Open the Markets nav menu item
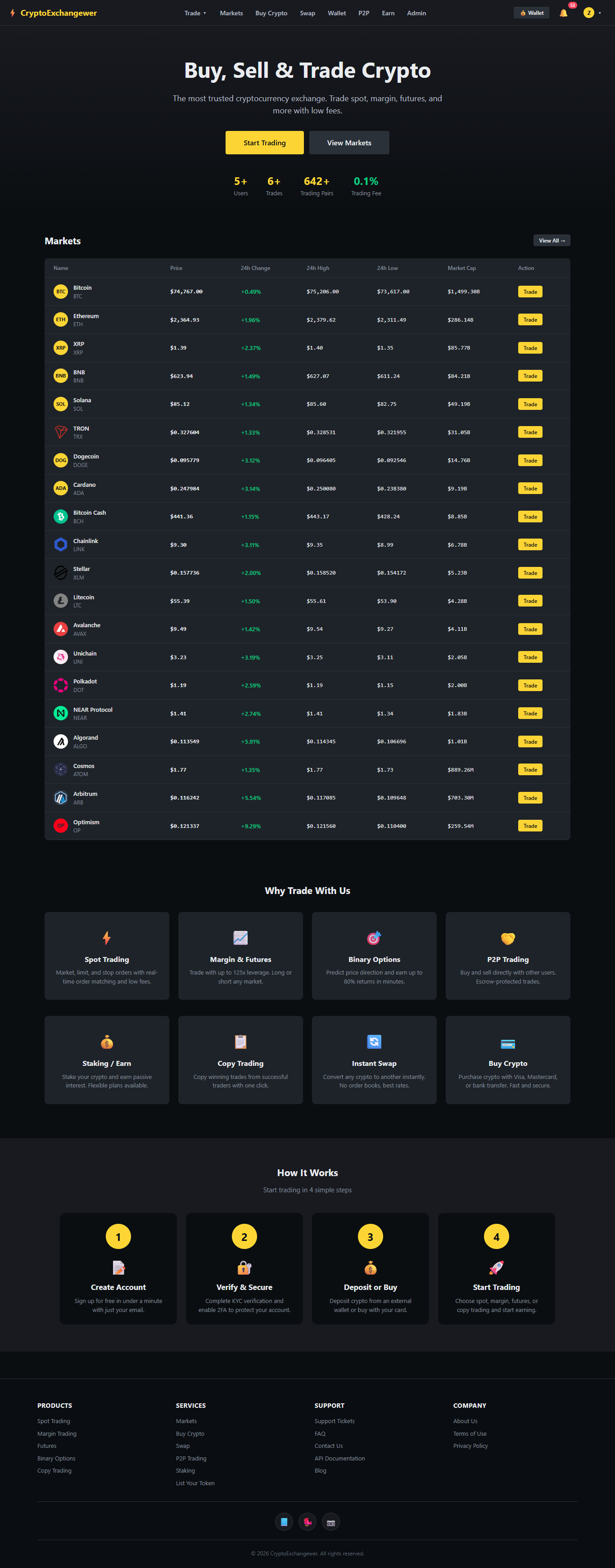 tap(231, 13)
